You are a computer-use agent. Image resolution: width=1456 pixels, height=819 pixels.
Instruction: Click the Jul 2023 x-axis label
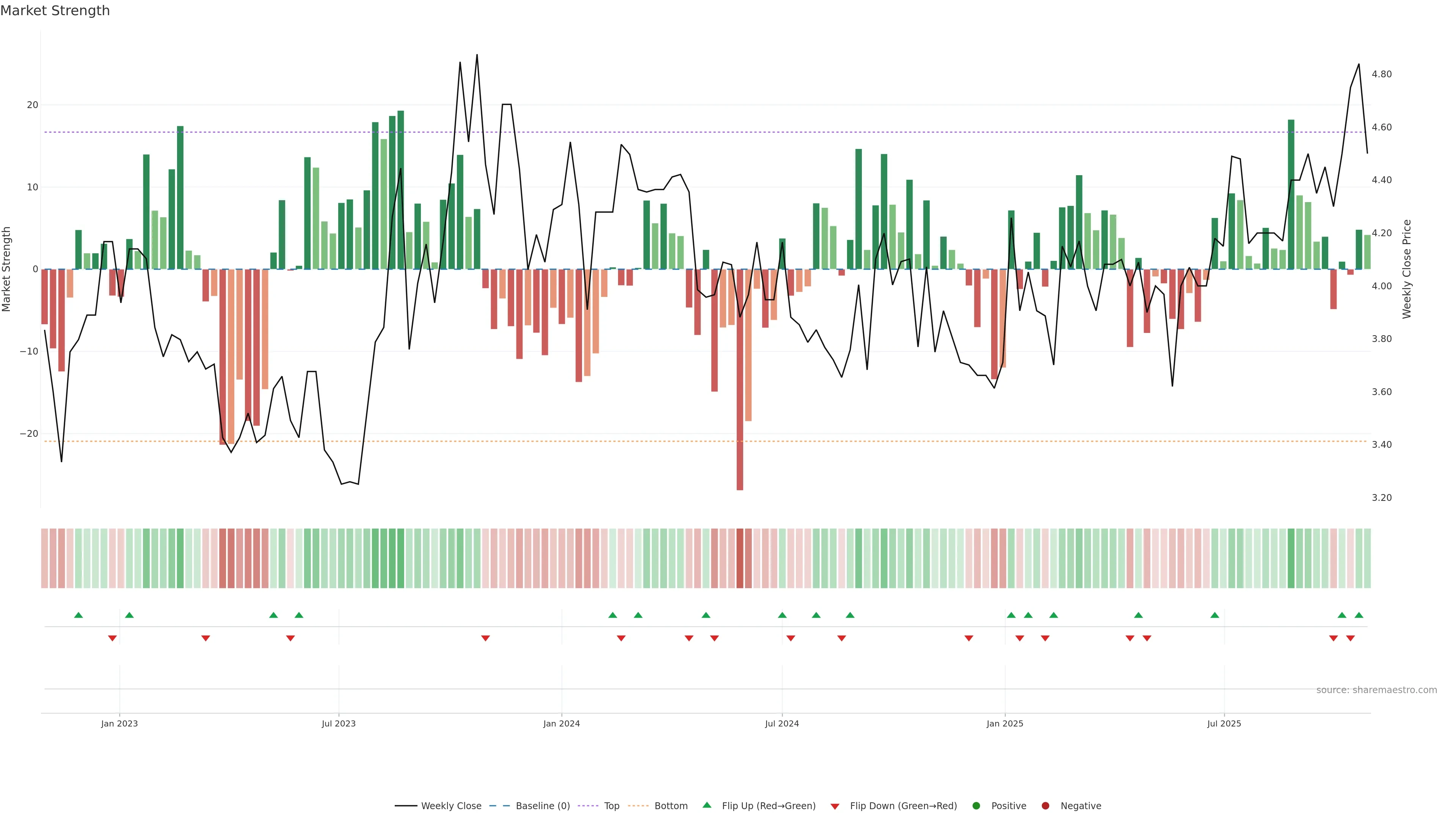click(339, 723)
